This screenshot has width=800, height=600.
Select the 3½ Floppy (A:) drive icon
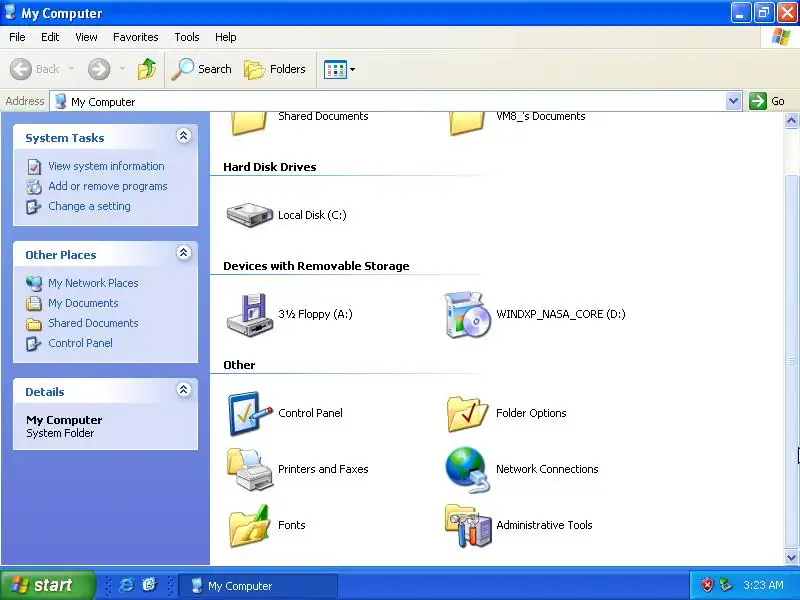tap(249, 315)
